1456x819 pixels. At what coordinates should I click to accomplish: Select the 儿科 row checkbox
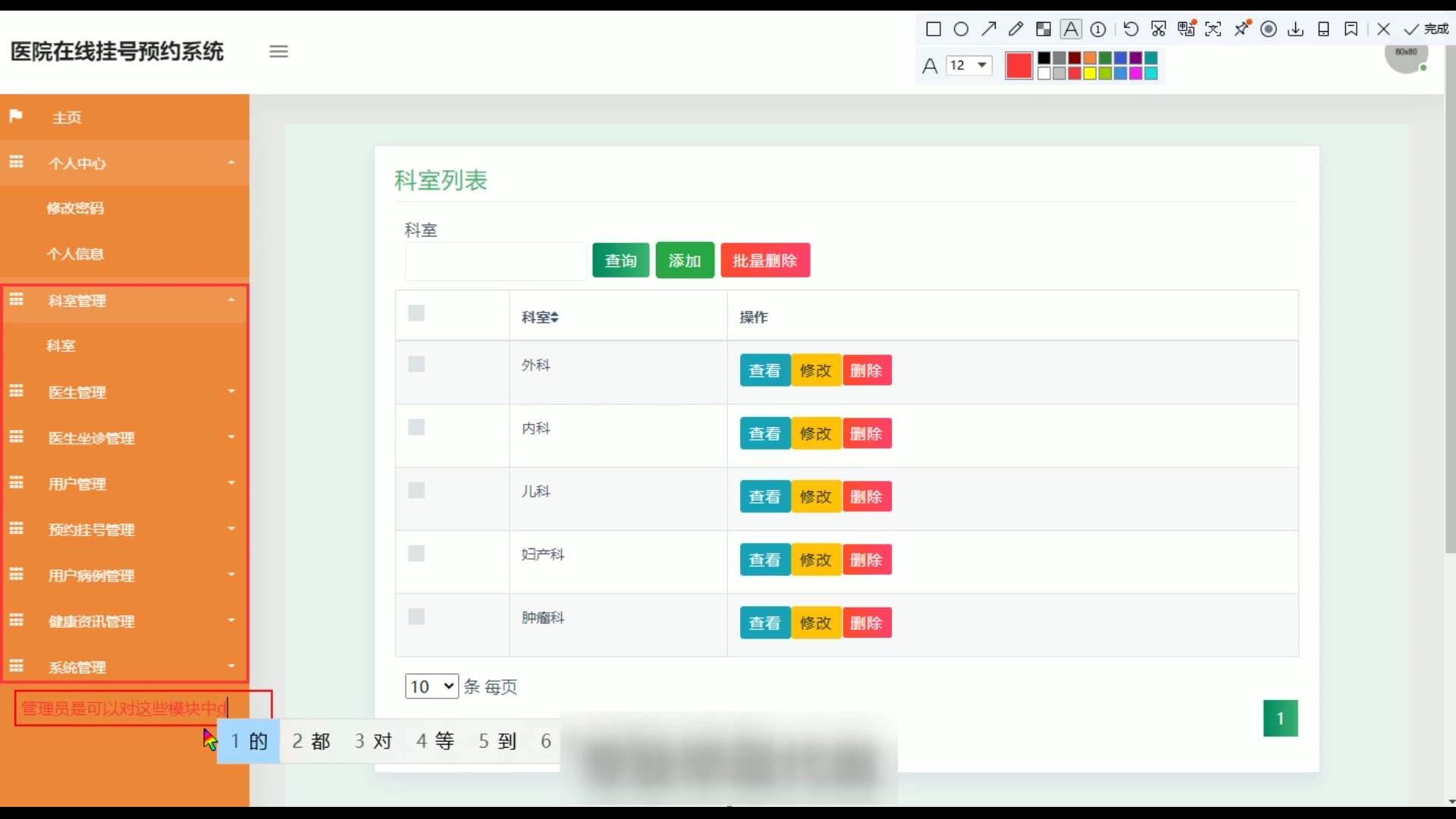[416, 490]
